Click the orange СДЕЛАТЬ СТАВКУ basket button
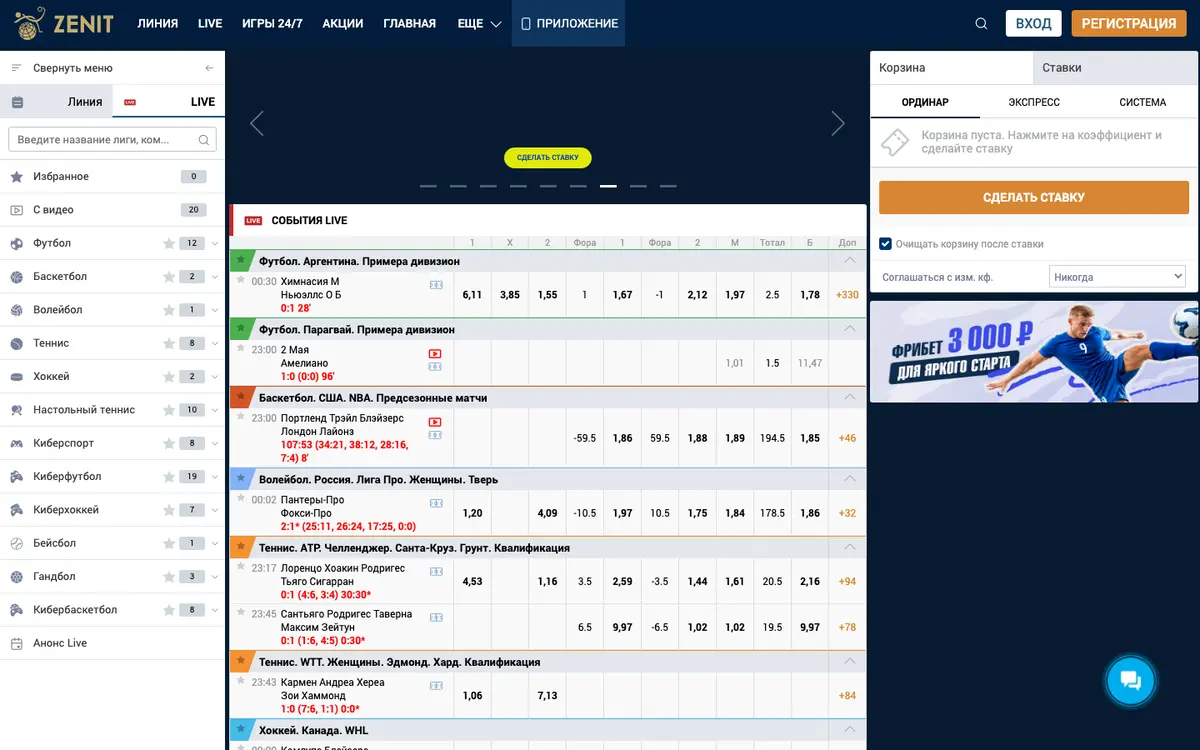 tap(1034, 197)
